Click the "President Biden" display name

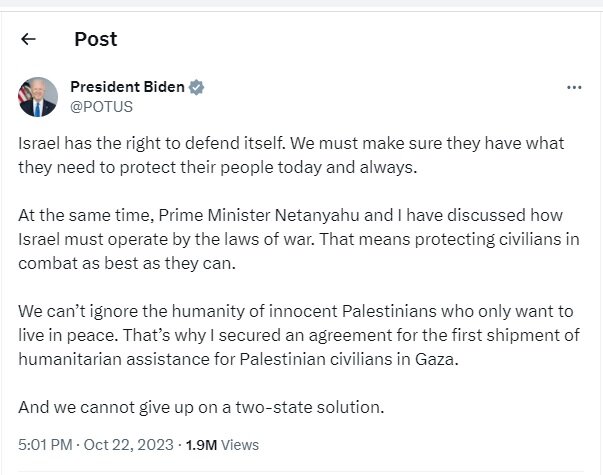(x=127, y=87)
